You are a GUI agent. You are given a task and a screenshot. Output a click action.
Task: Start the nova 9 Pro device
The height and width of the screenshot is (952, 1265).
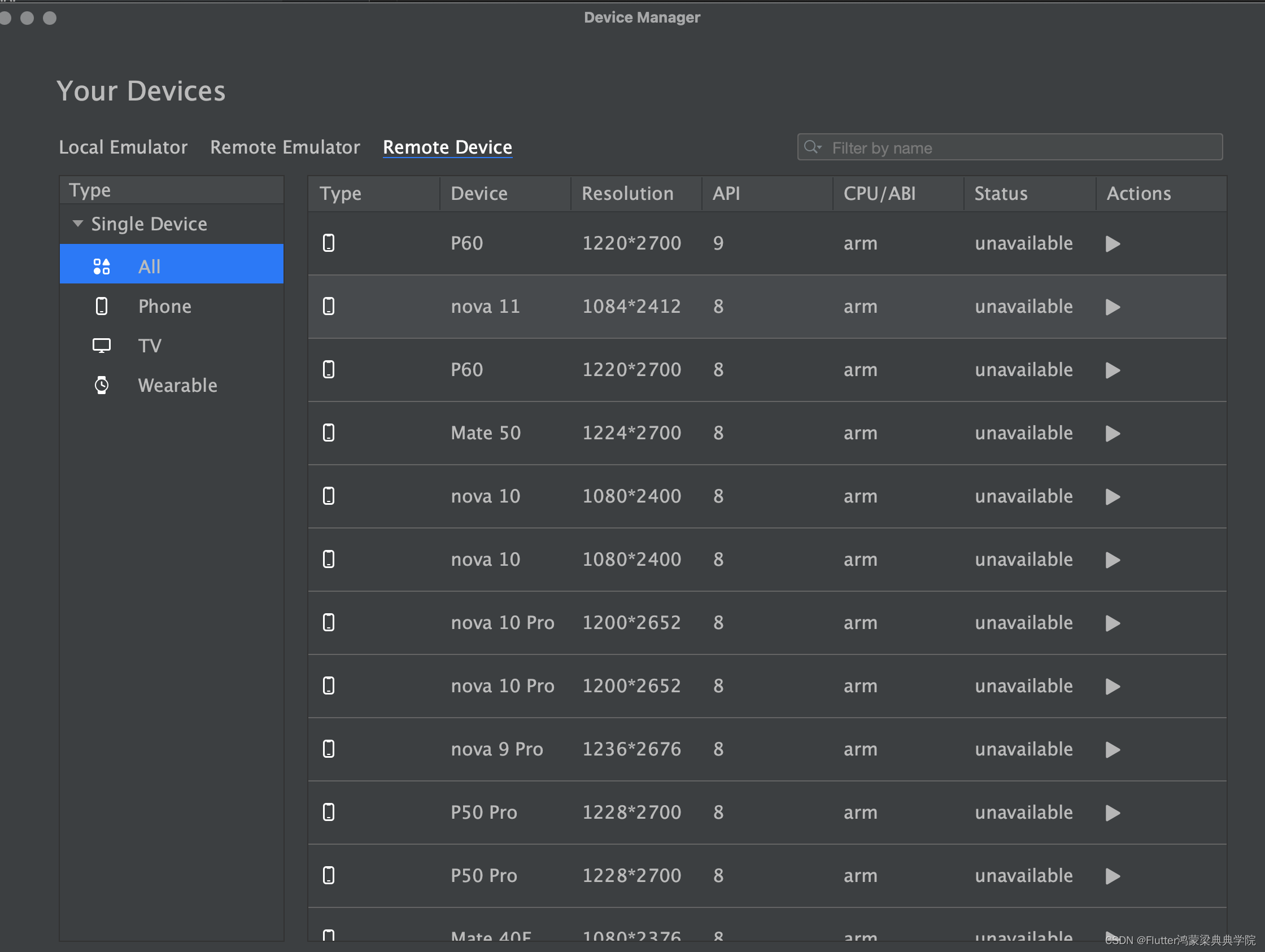pyautogui.click(x=1113, y=750)
